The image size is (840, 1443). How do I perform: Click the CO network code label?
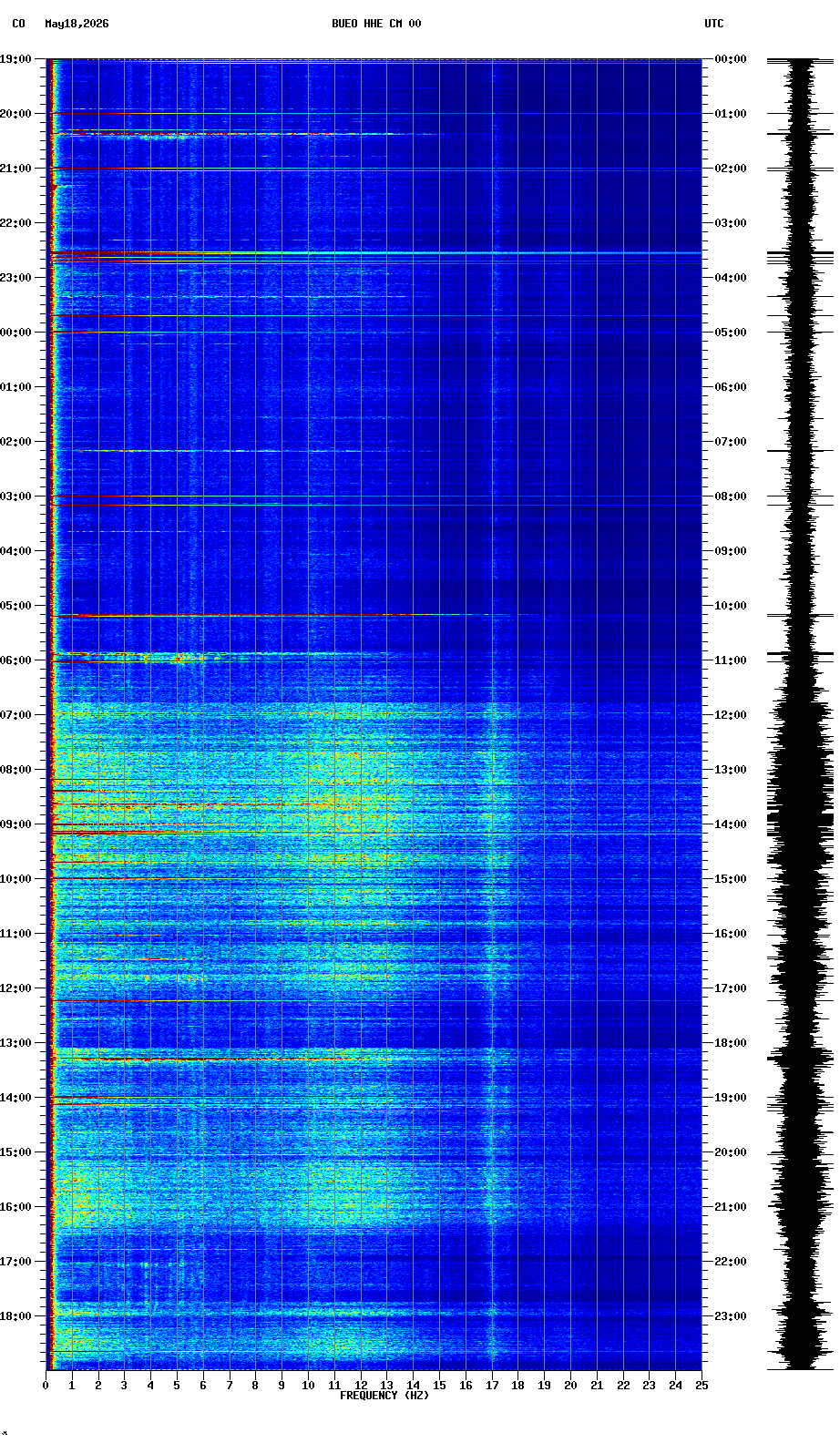[18, 24]
